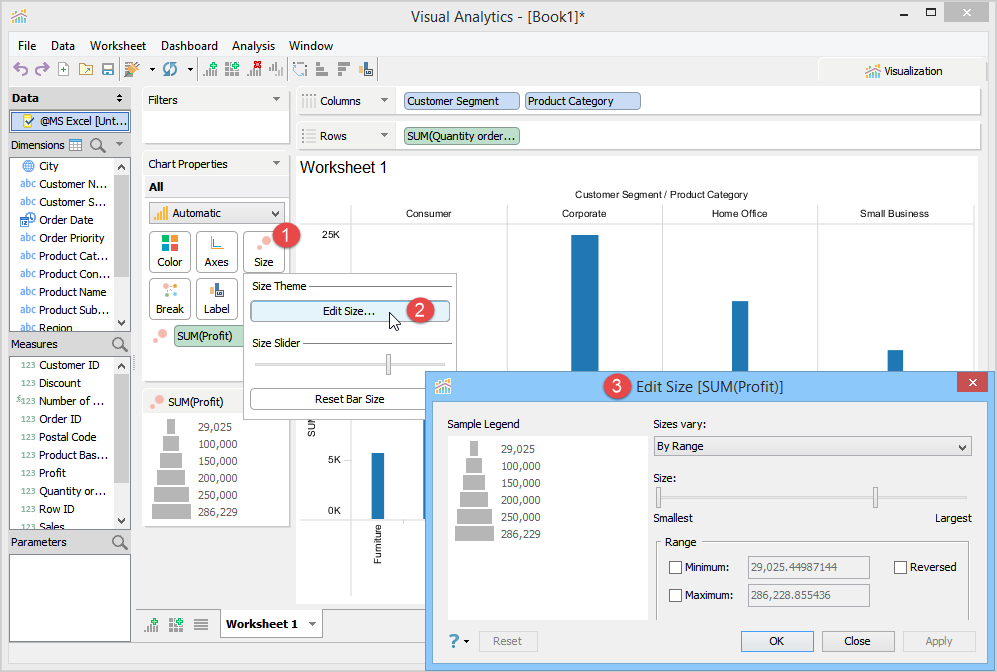
Task: Swap rows and columns toolbar icon
Action: coord(300,69)
